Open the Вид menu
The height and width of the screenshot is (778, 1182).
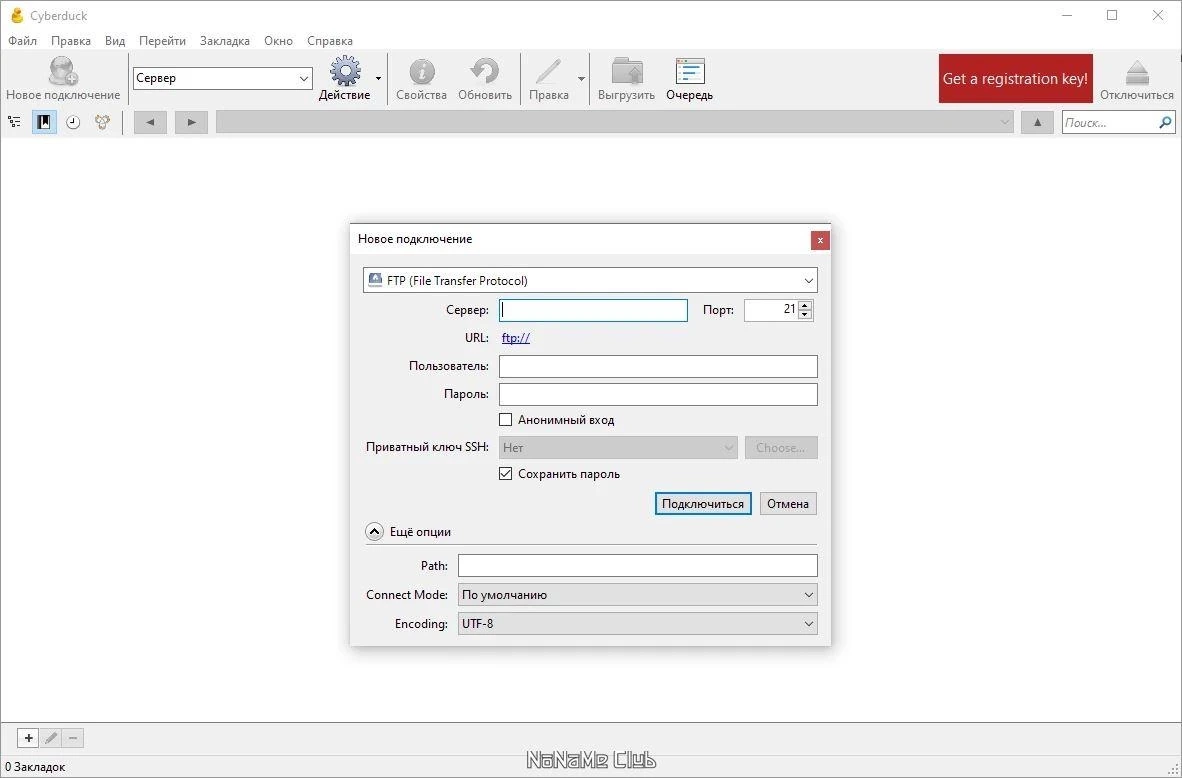pyautogui.click(x=115, y=41)
